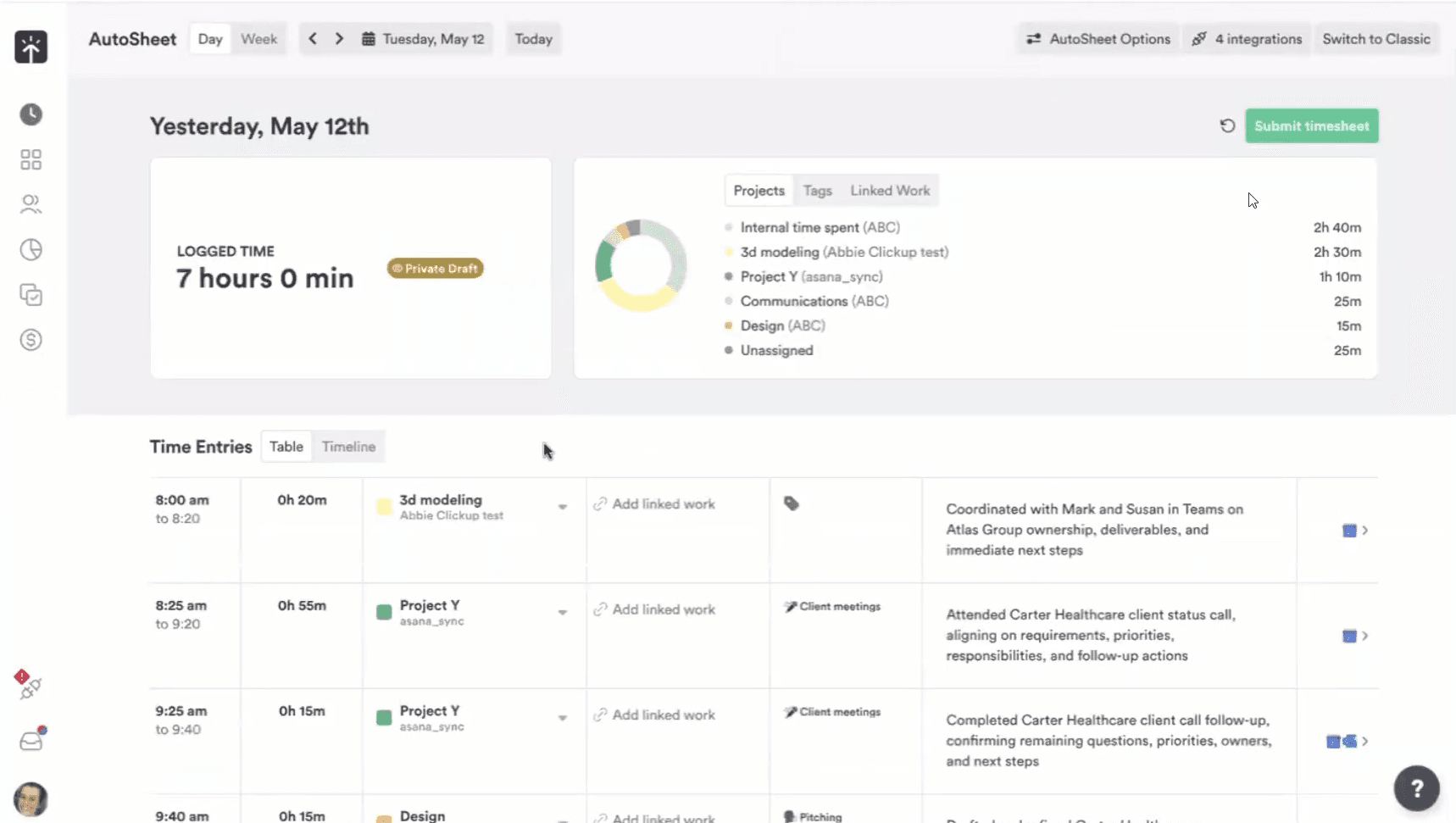Viewport: 1456px width, 823px height.
Task: Add linked work to 8:00 am entry
Action: [x=654, y=503]
